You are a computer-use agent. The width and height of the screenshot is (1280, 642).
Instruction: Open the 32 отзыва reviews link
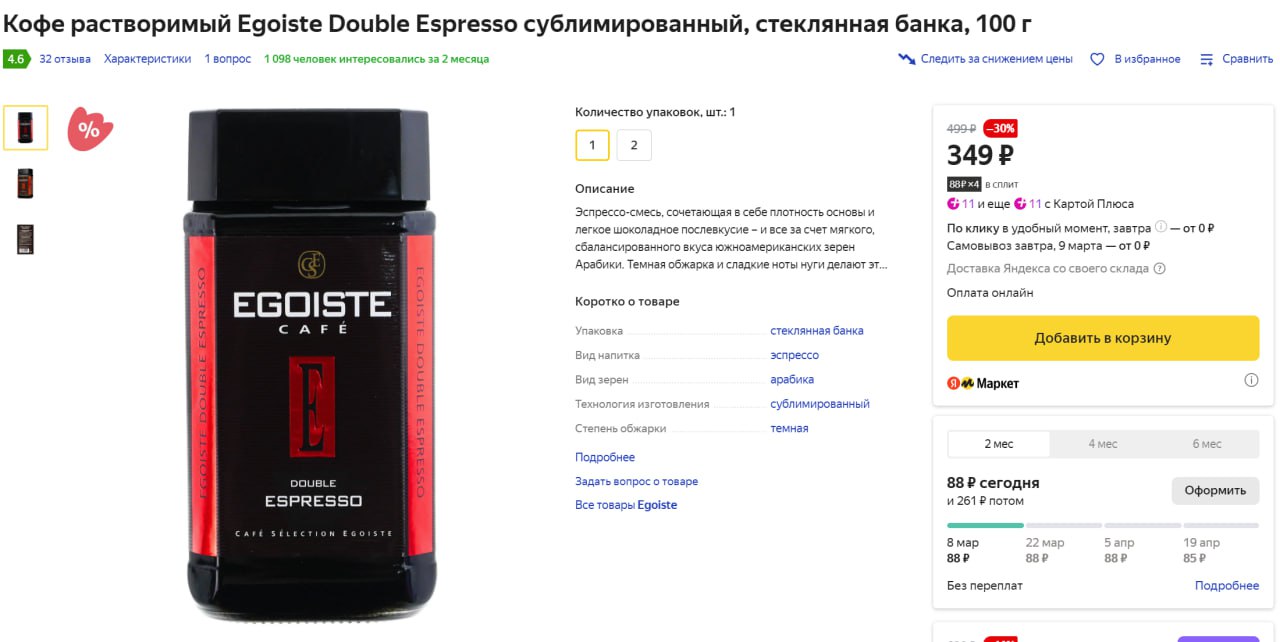point(65,59)
